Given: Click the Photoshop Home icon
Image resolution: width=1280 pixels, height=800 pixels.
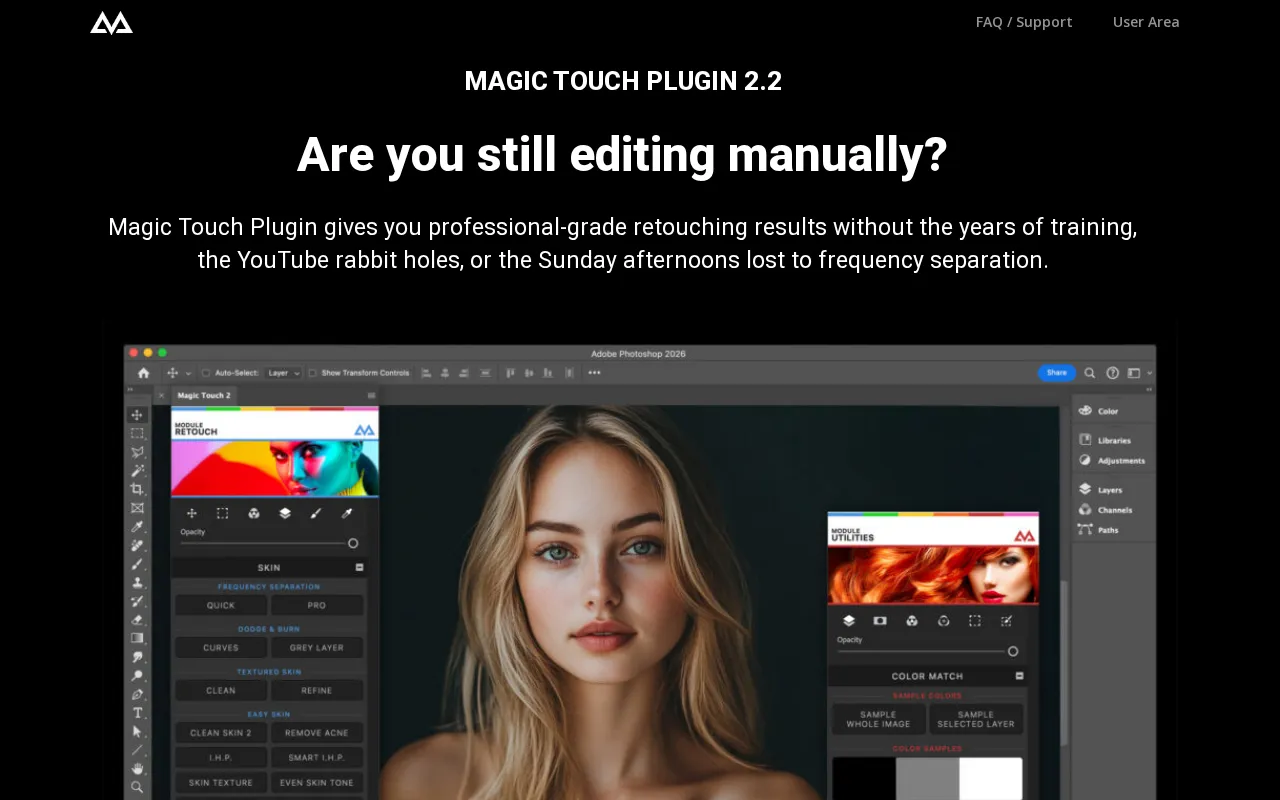Looking at the screenshot, I should [143, 373].
